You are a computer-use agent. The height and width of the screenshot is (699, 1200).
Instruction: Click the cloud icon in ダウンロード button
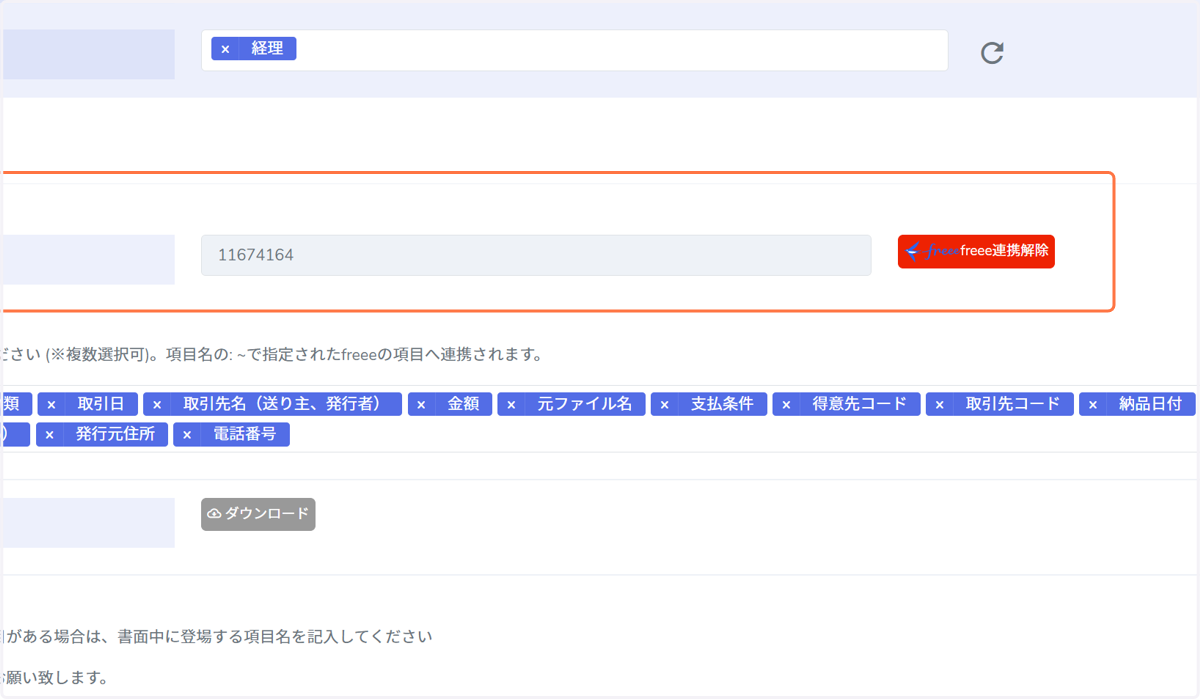pos(214,514)
